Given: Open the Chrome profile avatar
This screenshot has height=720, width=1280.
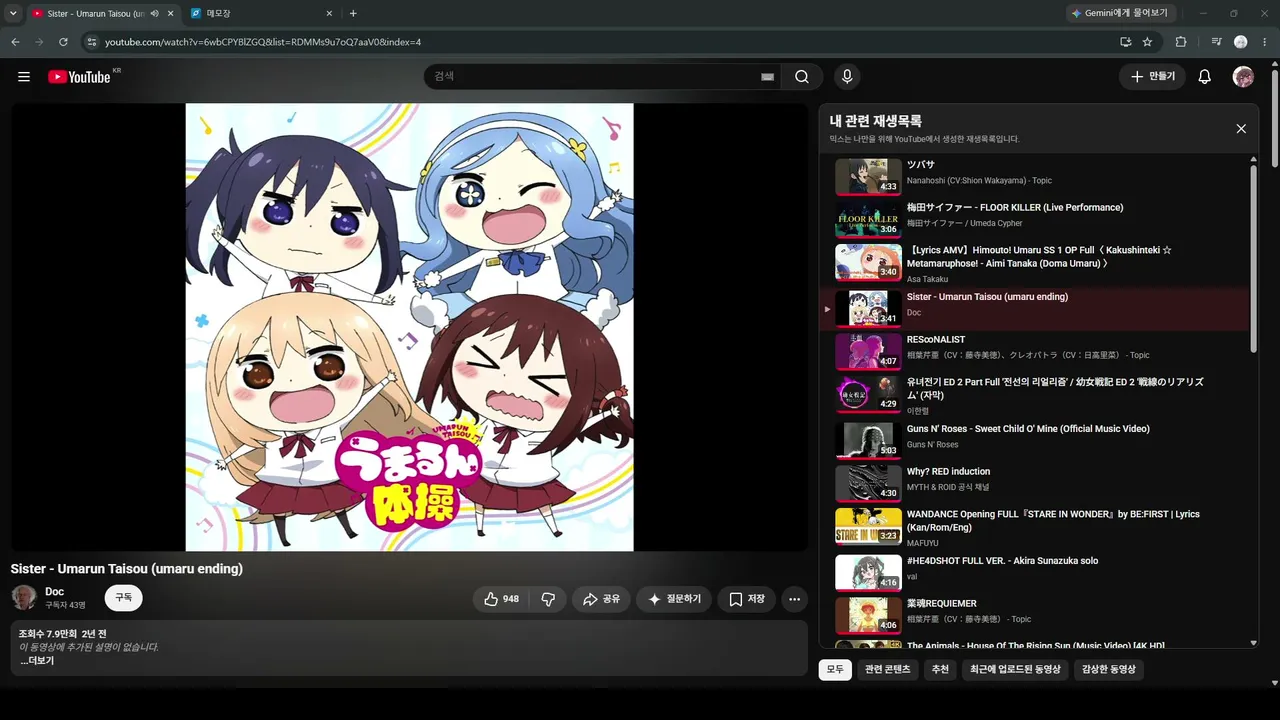Looking at the screenshot, I should pyautogui.click(x=1241, y=42).
